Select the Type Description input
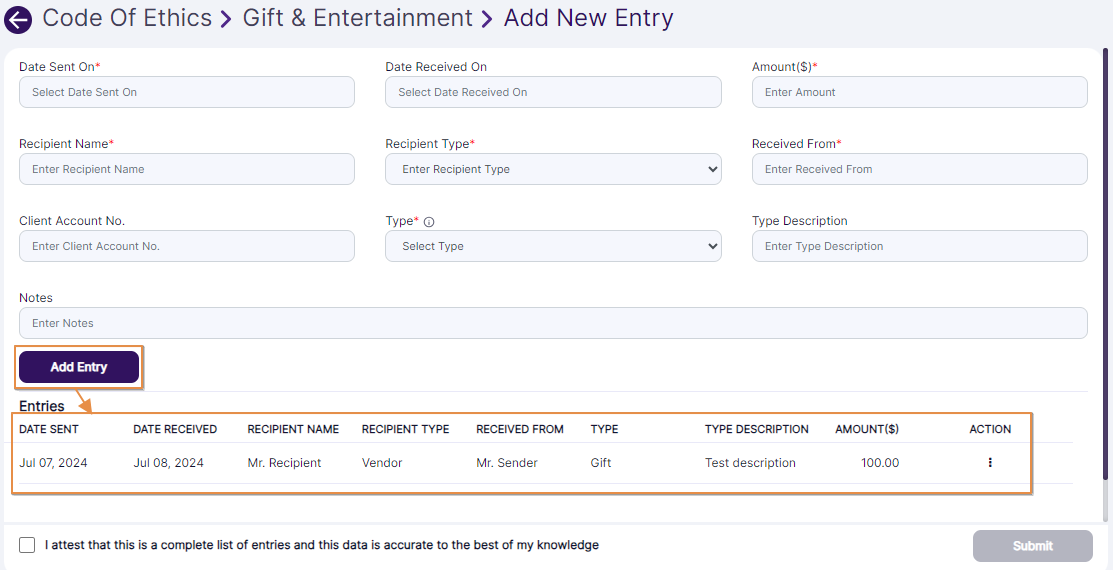The image size is (1113, 570). point(919,246)
